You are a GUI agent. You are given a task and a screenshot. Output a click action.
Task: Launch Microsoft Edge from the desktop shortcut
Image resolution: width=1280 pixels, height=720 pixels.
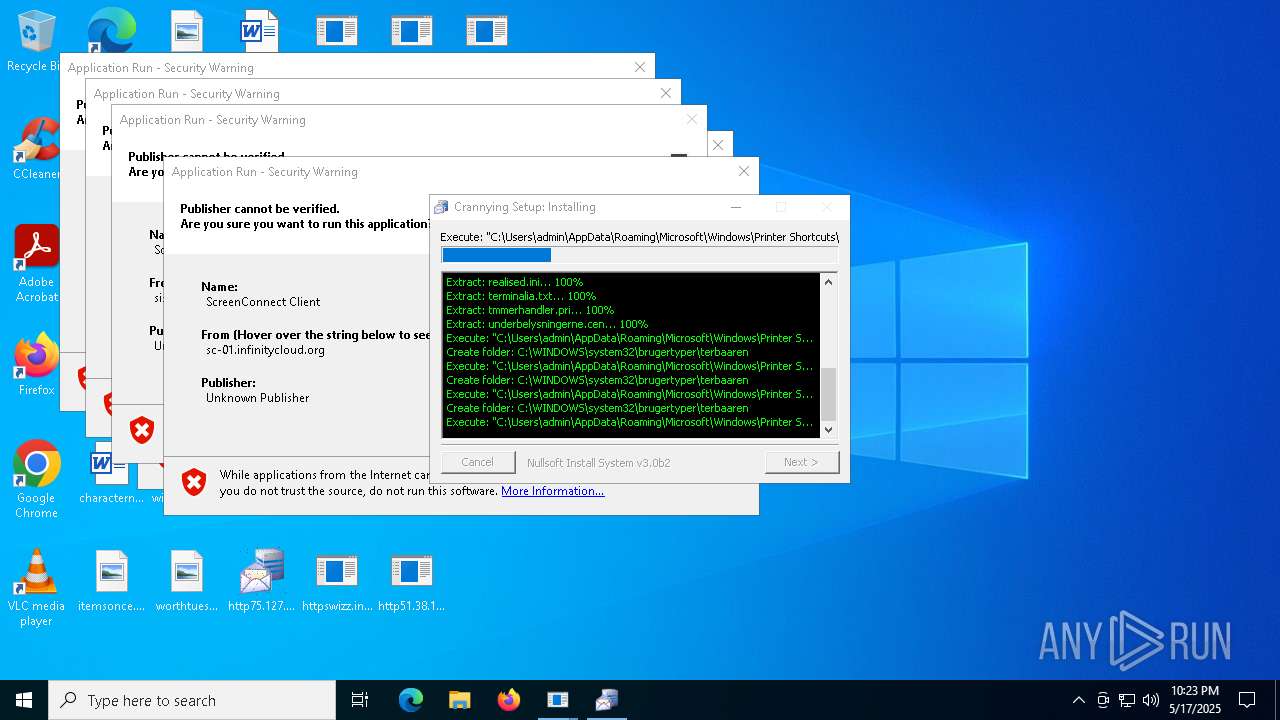[111, 30]
